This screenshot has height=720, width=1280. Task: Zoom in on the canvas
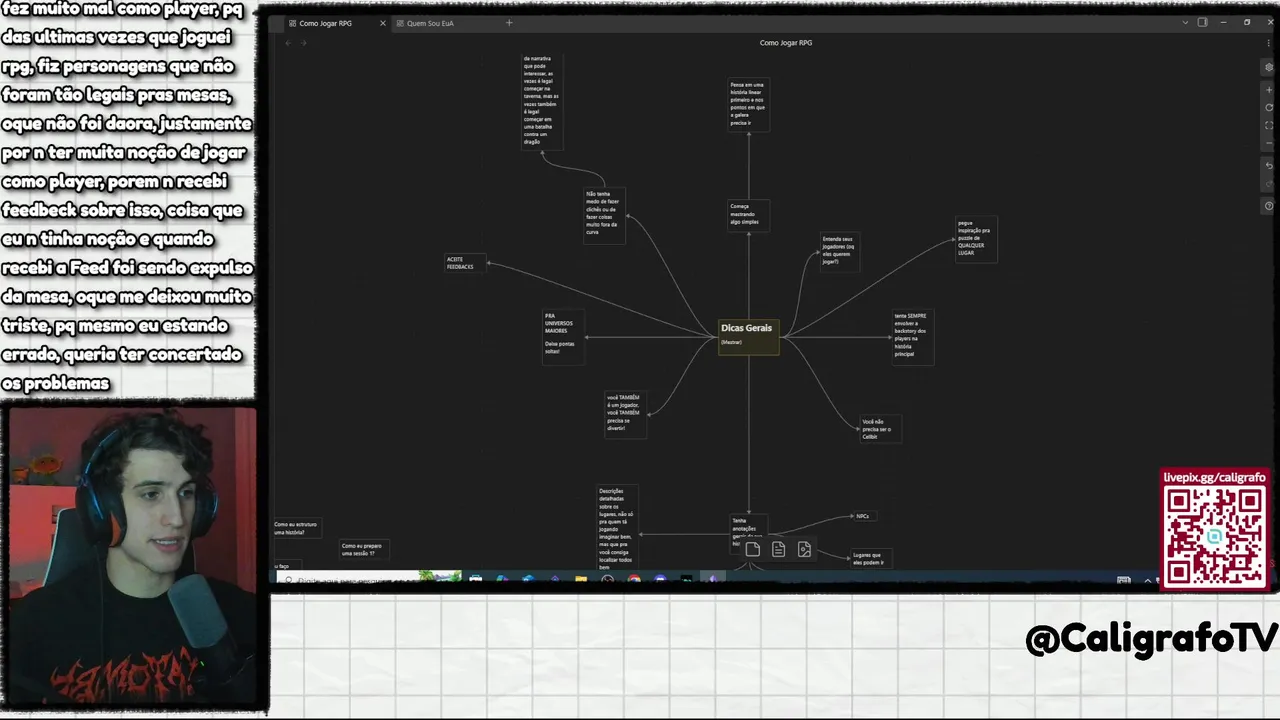tap(1269, 90)
